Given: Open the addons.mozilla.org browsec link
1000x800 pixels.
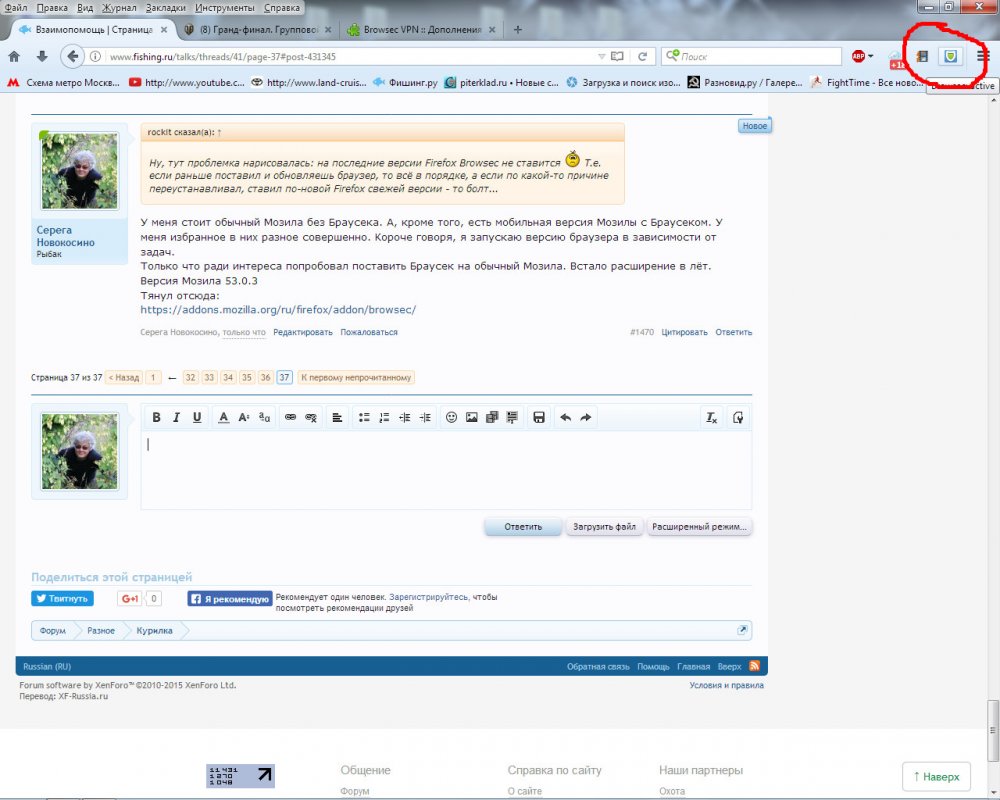Looking at the screenshot, I should point(278,310).
